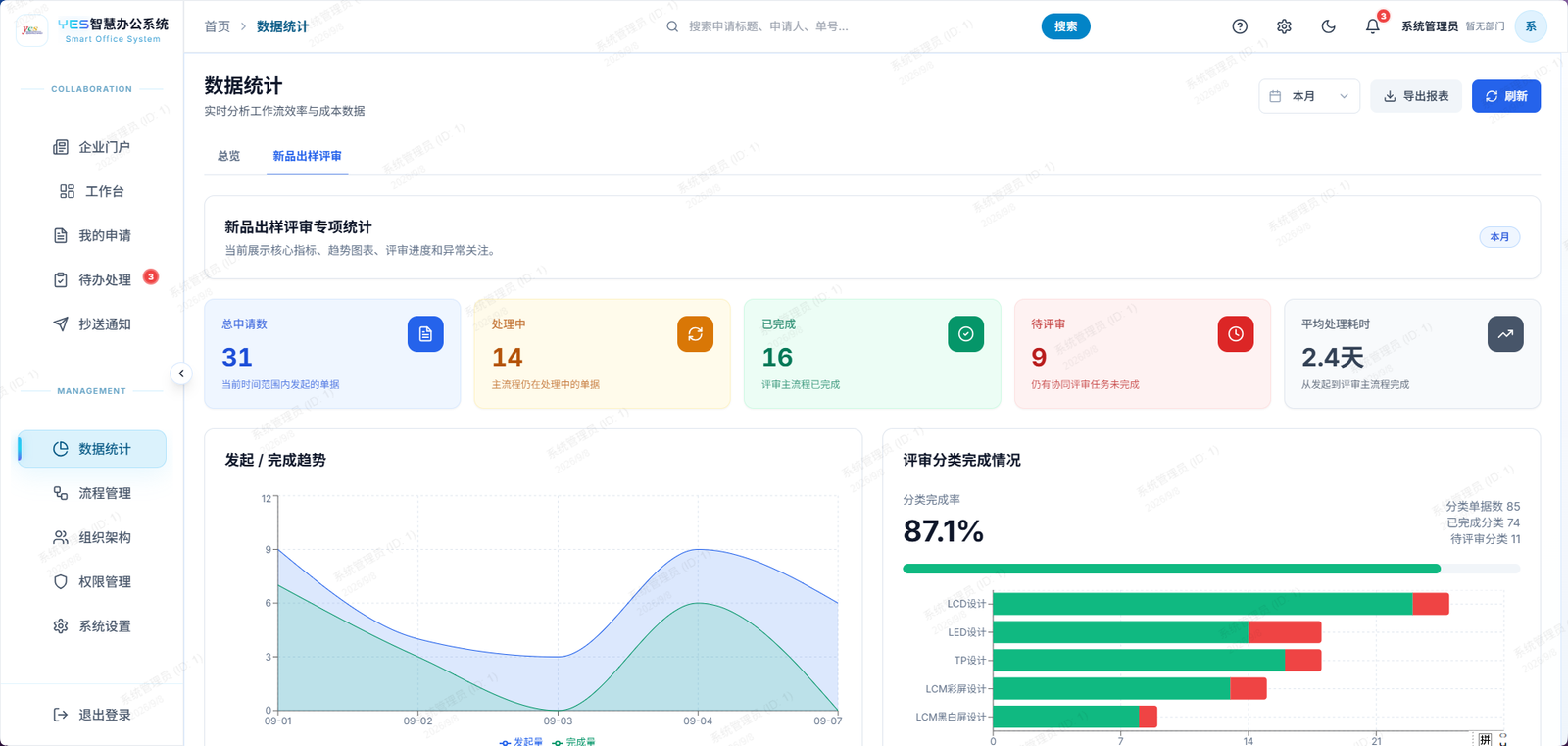Open 流程管理 in the sidebar
Viewport: 1568px width, 746px height.
click(91, 493)
